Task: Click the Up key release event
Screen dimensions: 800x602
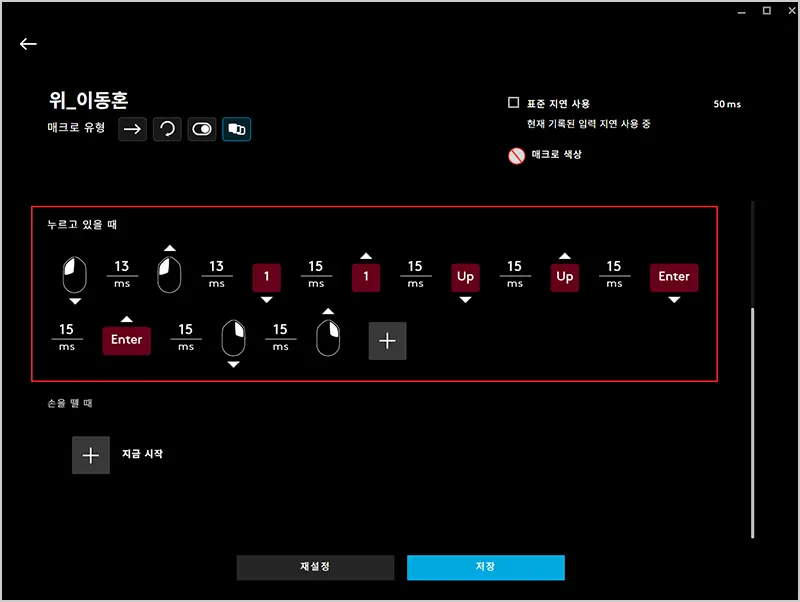Action: (564, 277)
